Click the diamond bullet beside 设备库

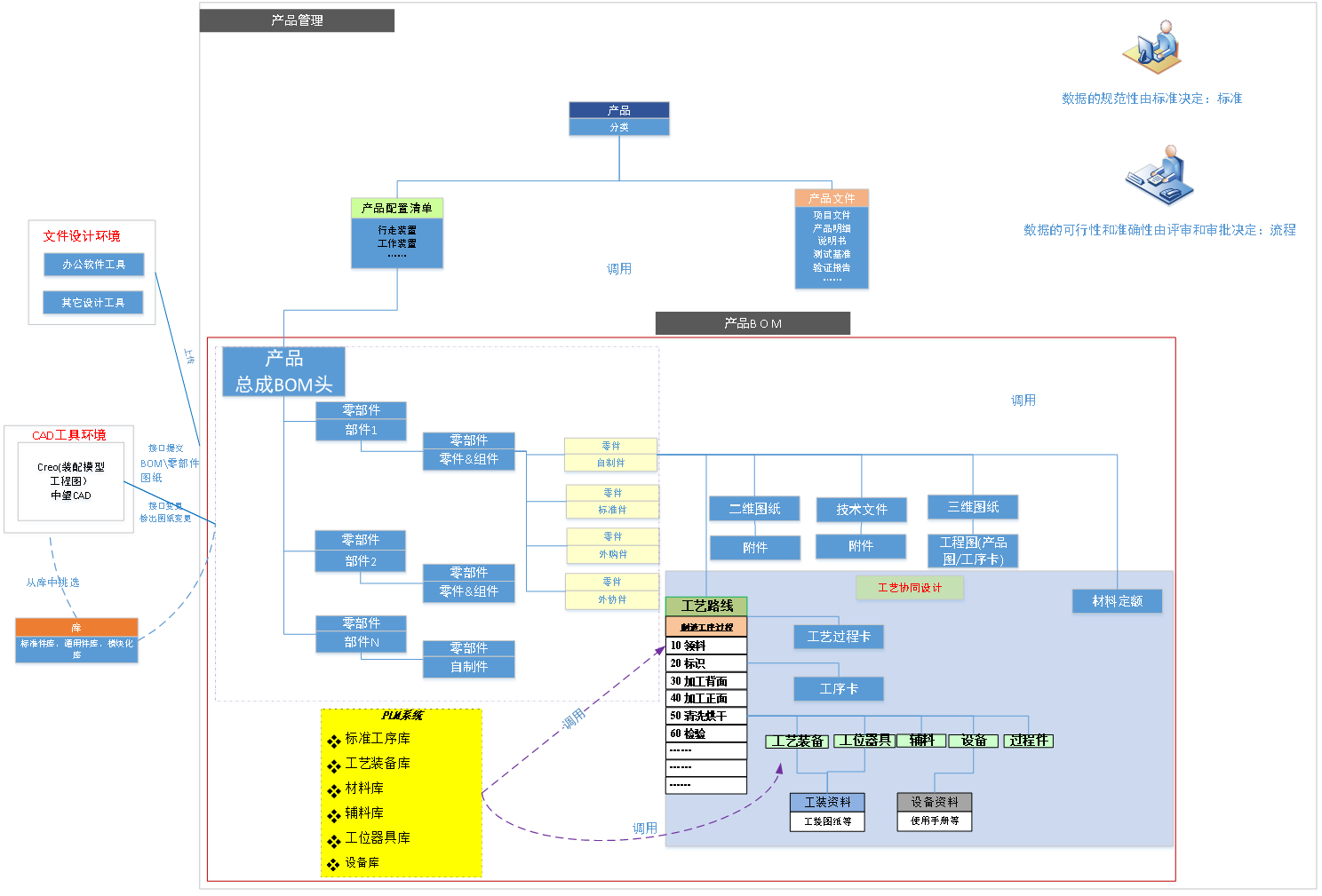333,864
